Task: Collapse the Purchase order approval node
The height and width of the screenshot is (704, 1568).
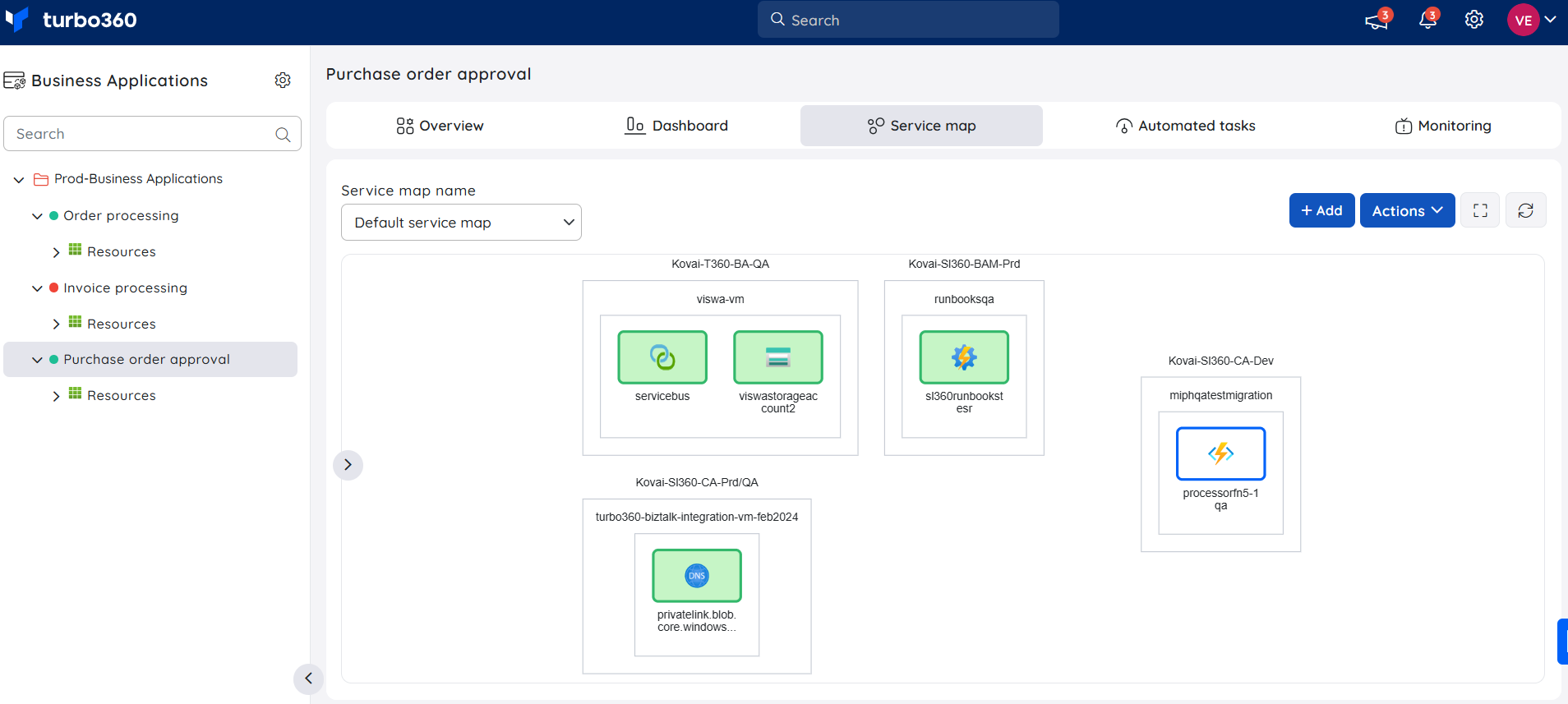Action: coord(37,360)
